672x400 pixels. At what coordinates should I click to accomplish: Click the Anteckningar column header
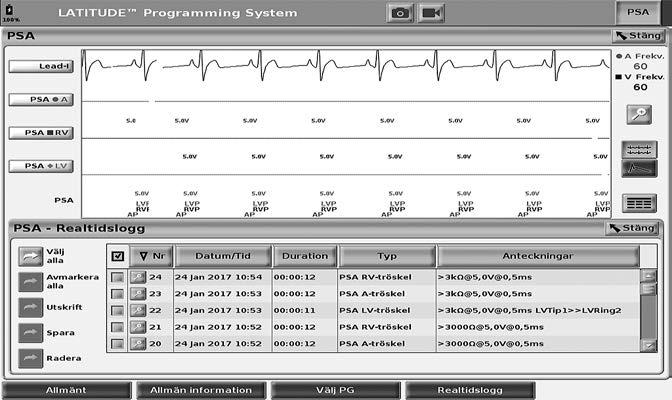(538, 256)
